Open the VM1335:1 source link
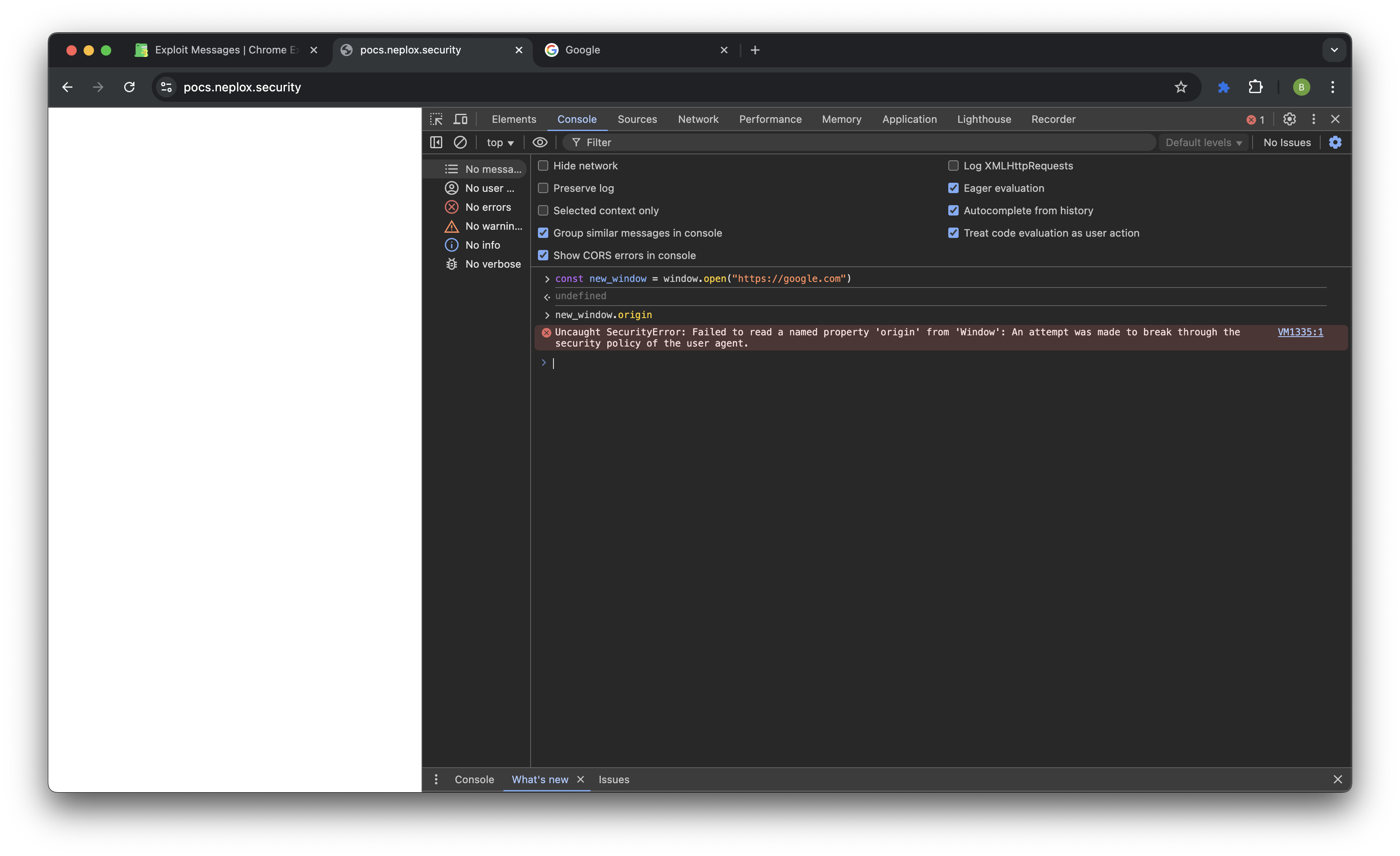The image size is (1400, 856). tap(1300, 332)
